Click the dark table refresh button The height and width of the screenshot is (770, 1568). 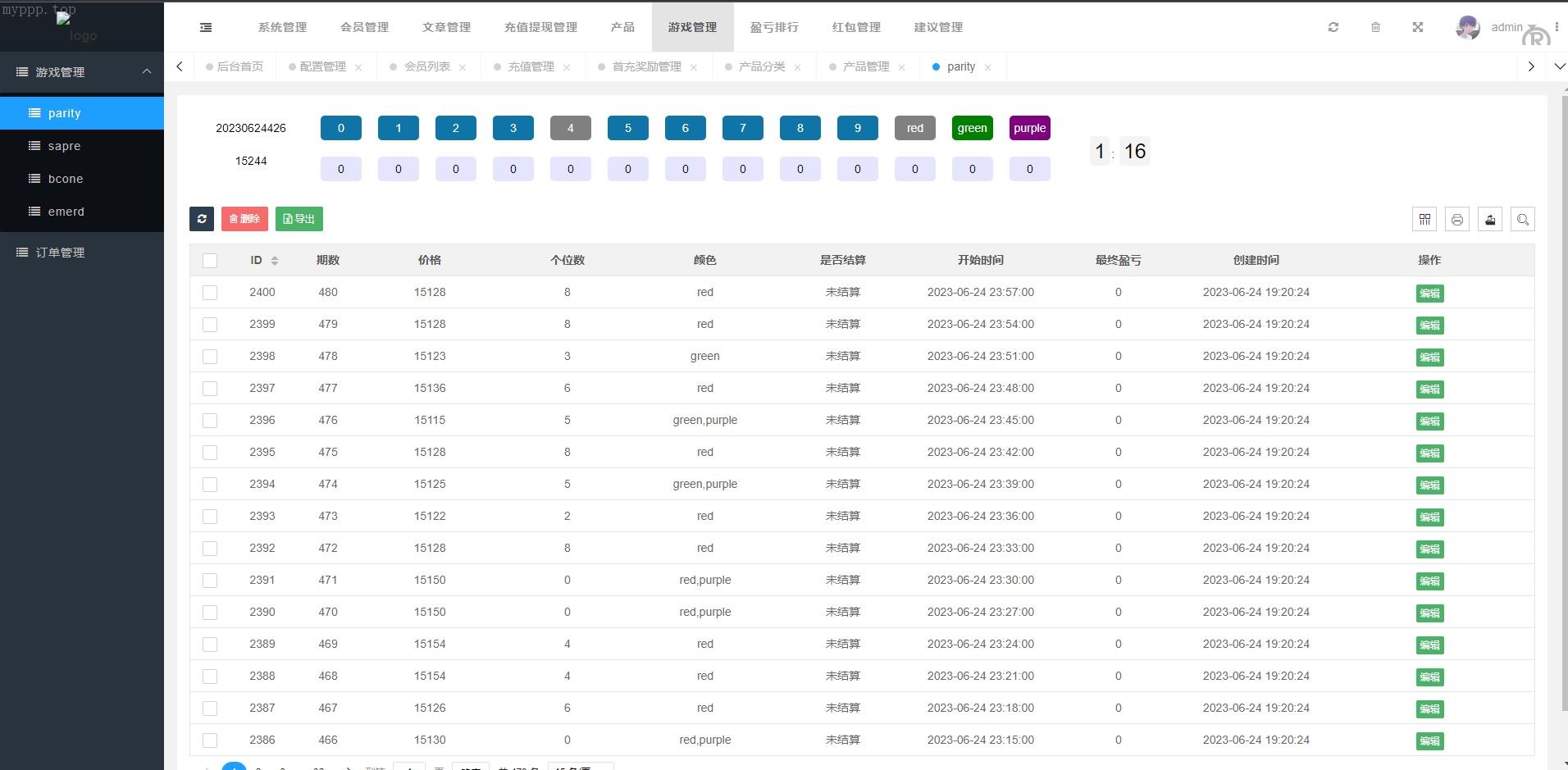click(x=202, y=219)
